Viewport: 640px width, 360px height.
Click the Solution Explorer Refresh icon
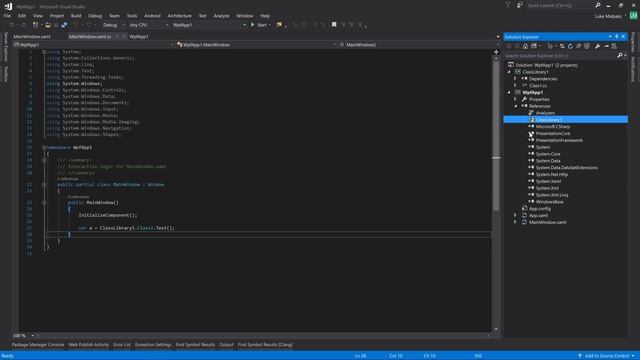[570, 46]
